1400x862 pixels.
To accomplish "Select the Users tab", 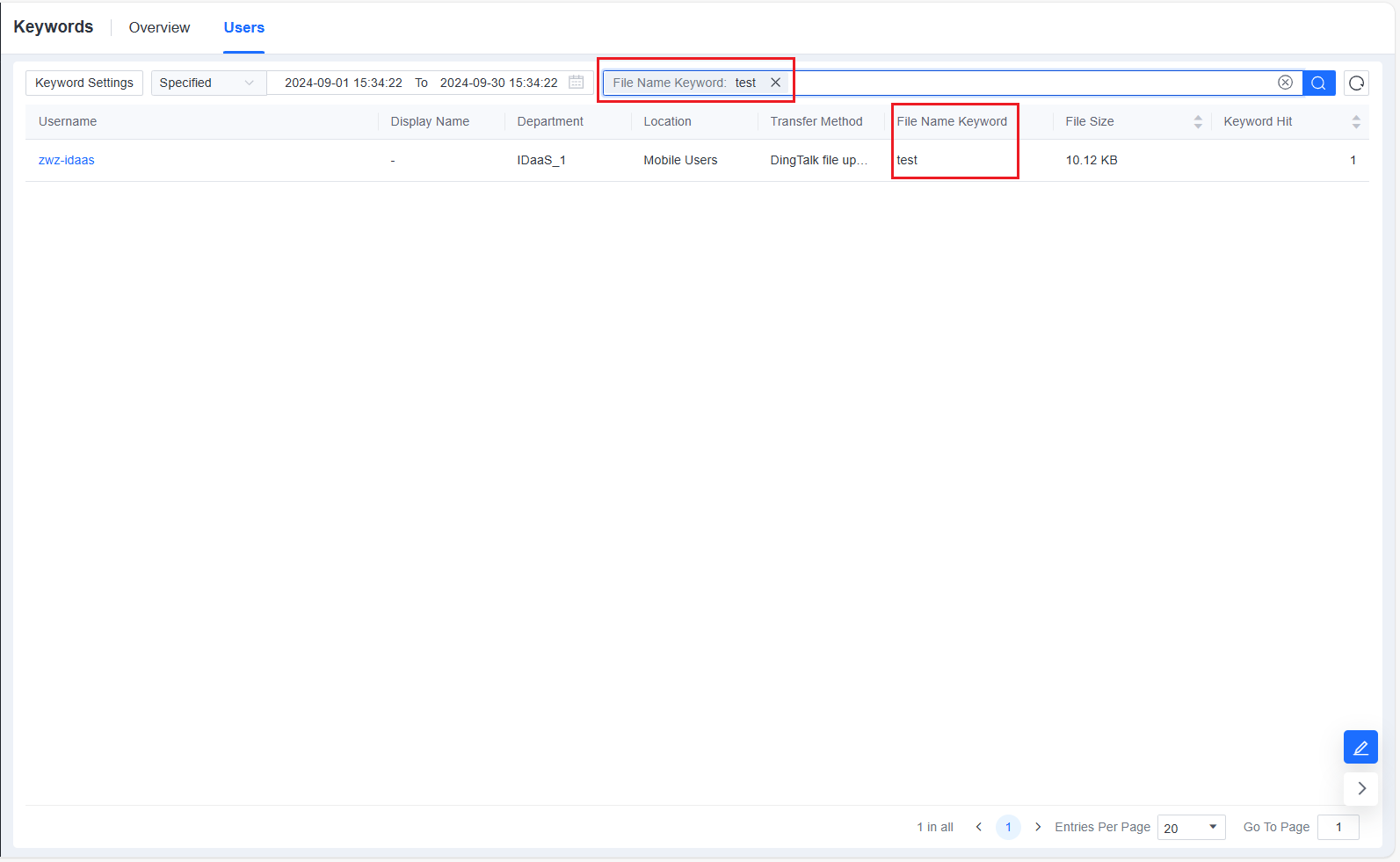I will coord(243,27).
